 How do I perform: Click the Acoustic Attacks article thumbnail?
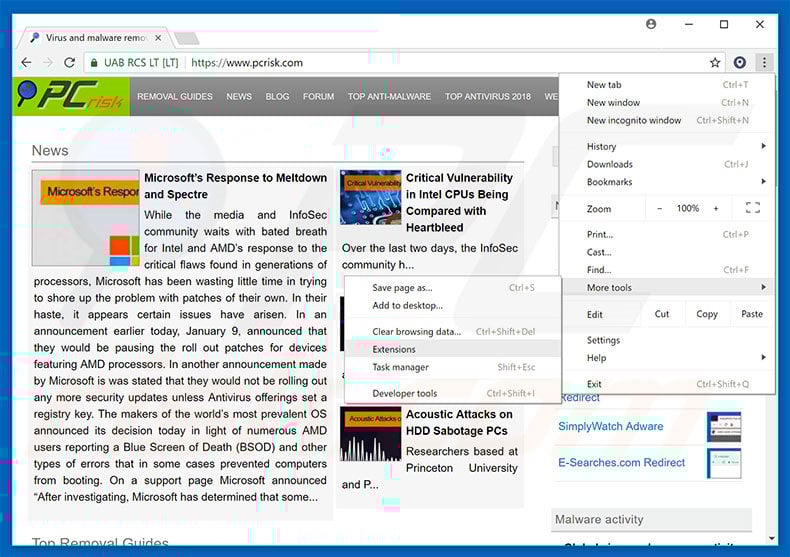(x=371, y=435)
